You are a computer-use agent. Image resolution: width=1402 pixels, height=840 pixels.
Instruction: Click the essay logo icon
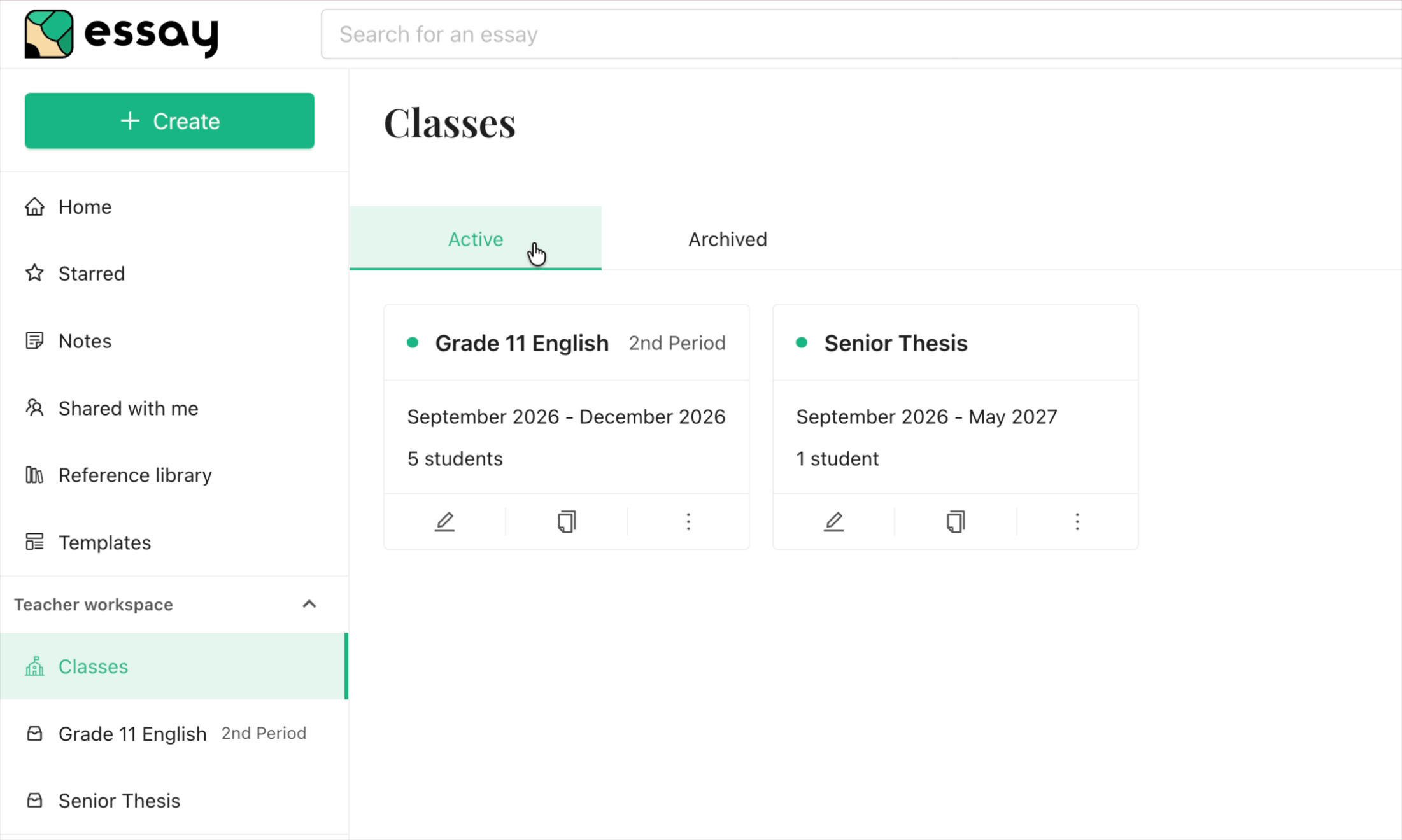pos(49,34)
